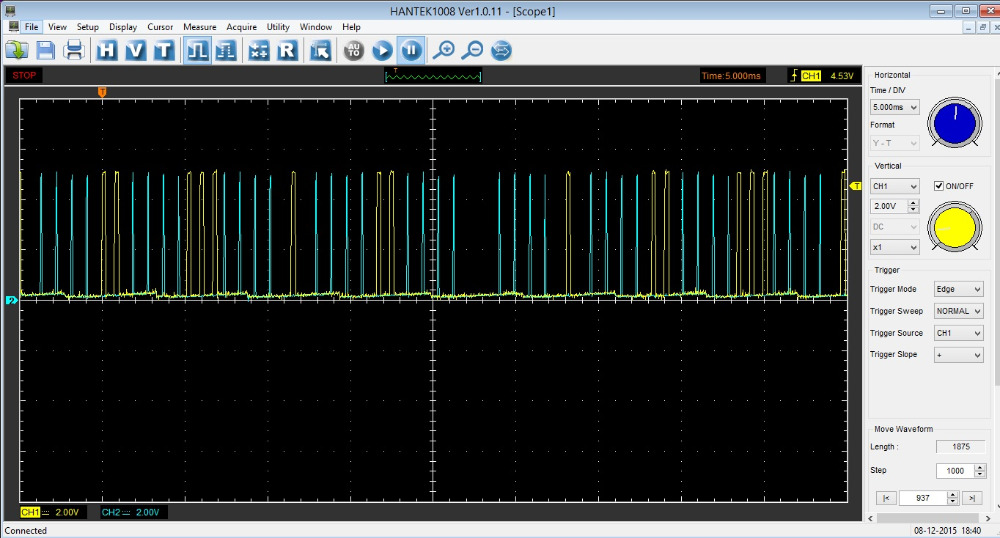Open the Acquire menu
The width and height of the screenshot is (1000, 538).
point(241,27)
